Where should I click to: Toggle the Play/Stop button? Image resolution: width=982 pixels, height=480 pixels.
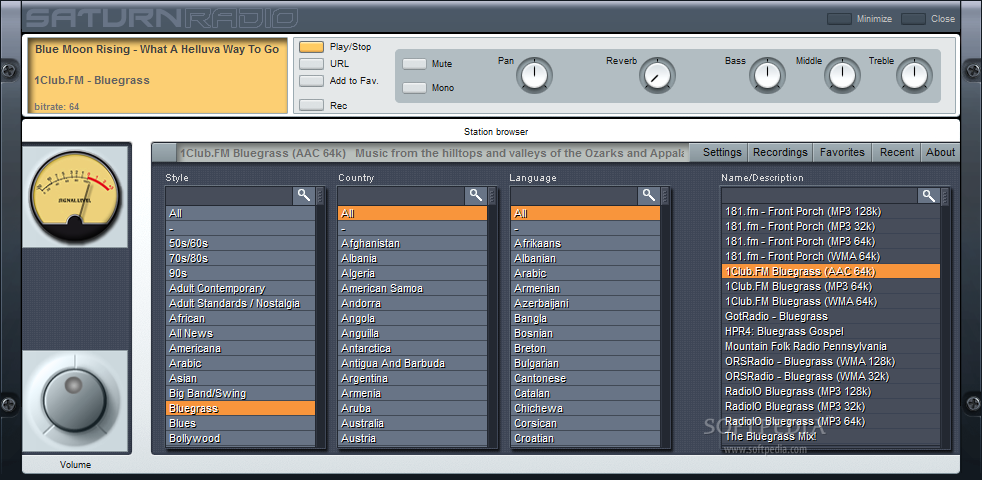(311, 47)
